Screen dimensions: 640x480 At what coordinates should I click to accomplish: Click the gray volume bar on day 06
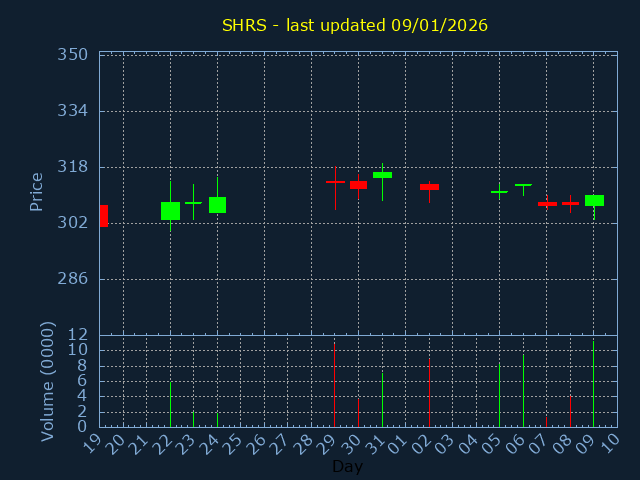pos(523,391)
